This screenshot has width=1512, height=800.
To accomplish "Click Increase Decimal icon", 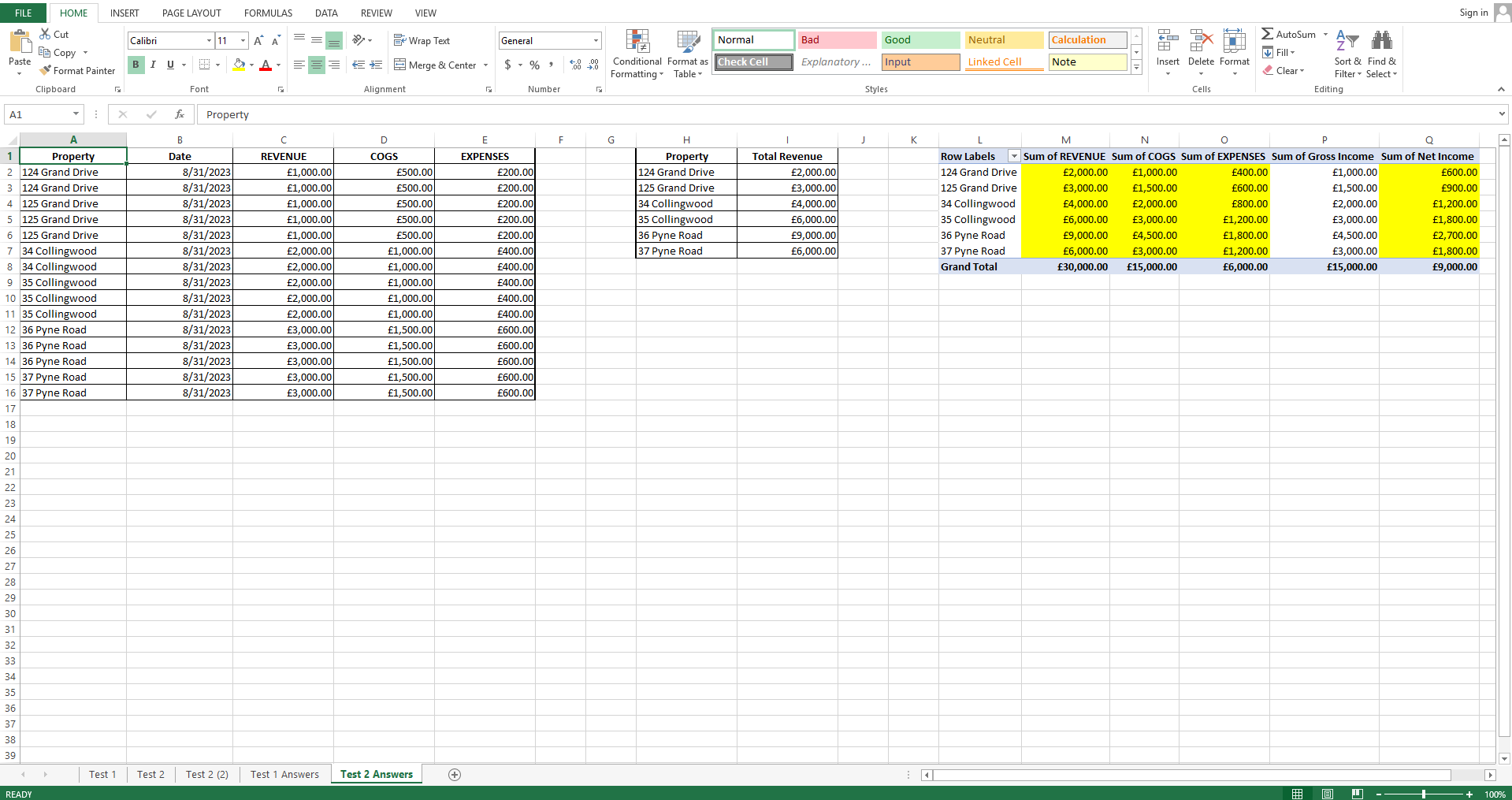I will (x=575, y=65).
